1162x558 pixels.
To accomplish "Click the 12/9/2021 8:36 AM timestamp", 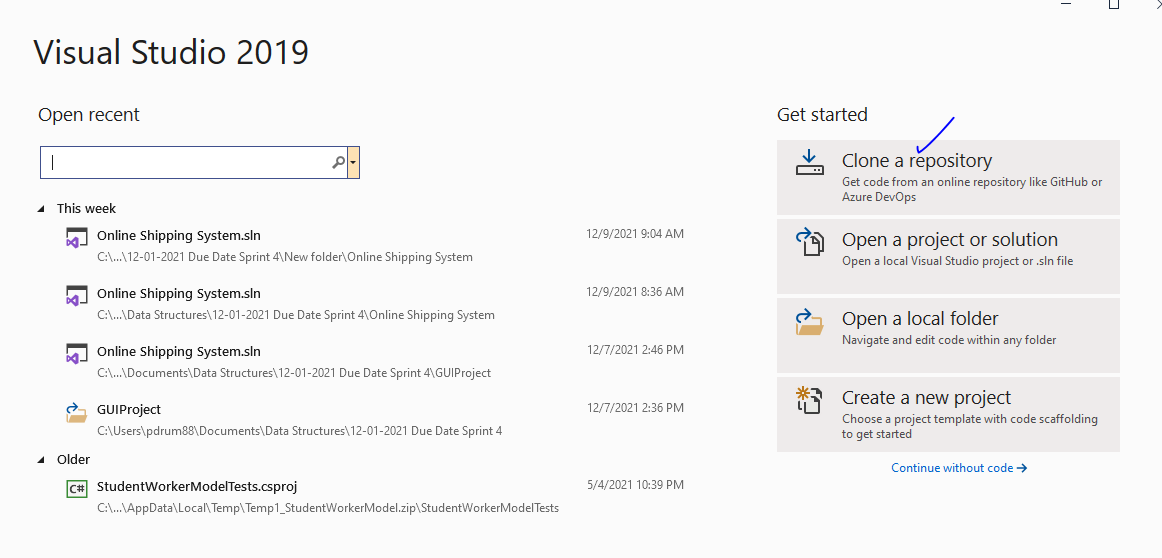I will 635,292.
